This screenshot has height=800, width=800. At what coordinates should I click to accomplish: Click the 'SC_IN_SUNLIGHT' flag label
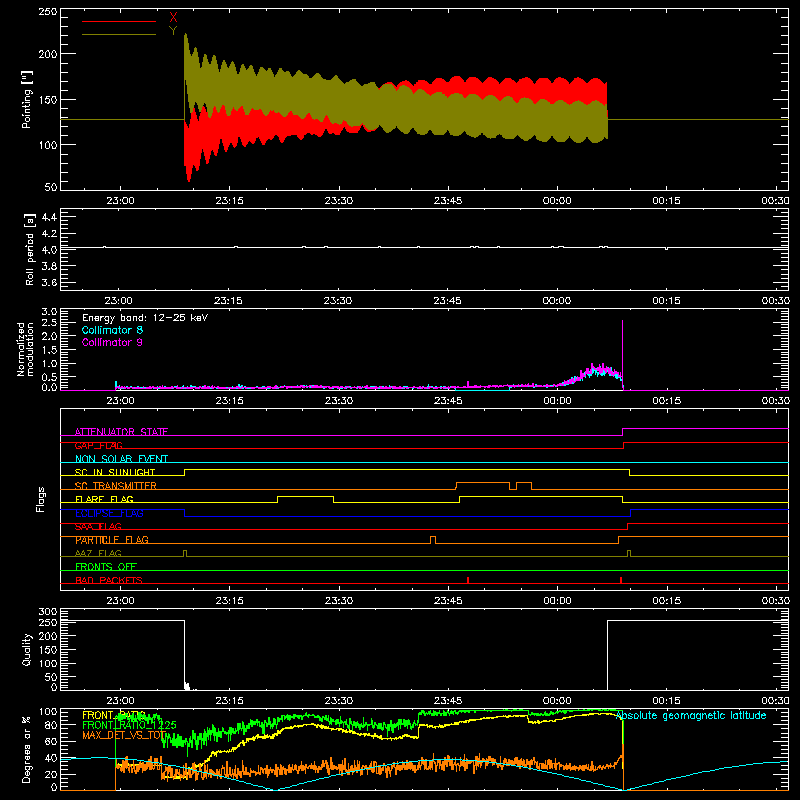click(115, 472)
